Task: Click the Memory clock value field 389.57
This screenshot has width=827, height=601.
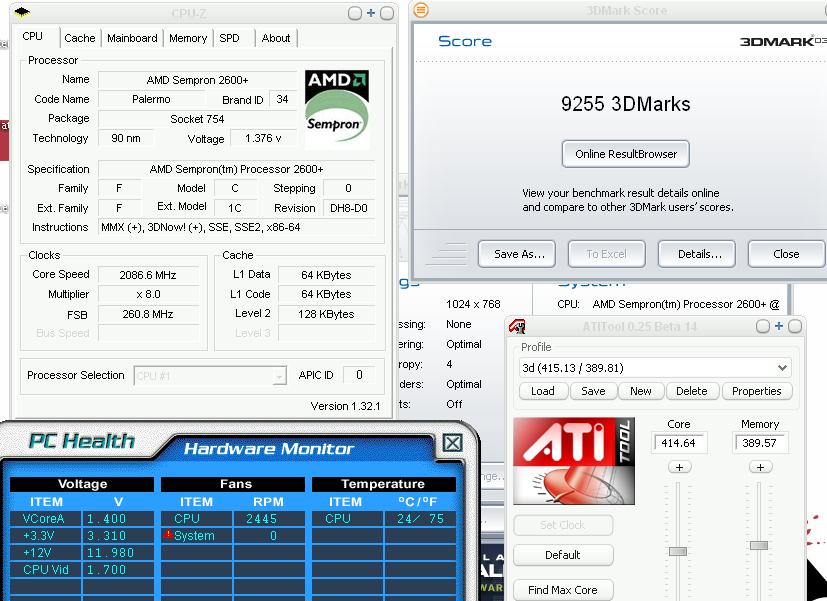Action: coord(760,443)
